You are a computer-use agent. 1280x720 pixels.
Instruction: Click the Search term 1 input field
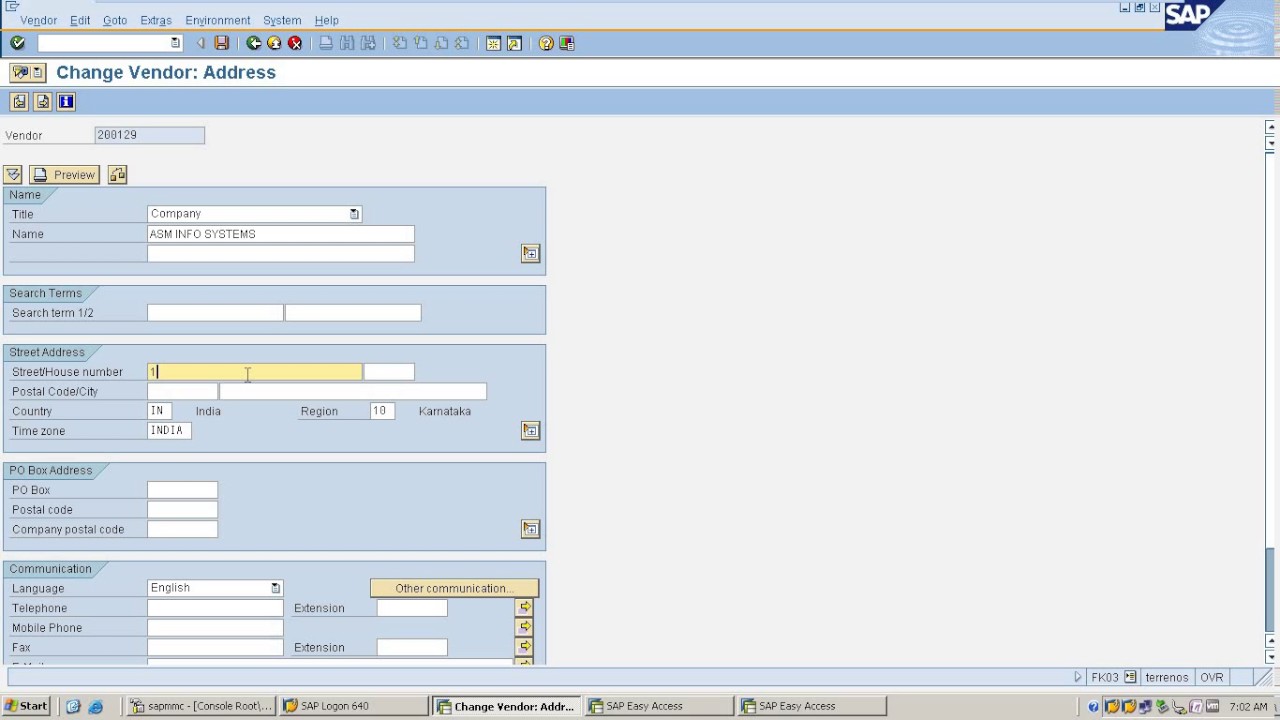[215, 313]
